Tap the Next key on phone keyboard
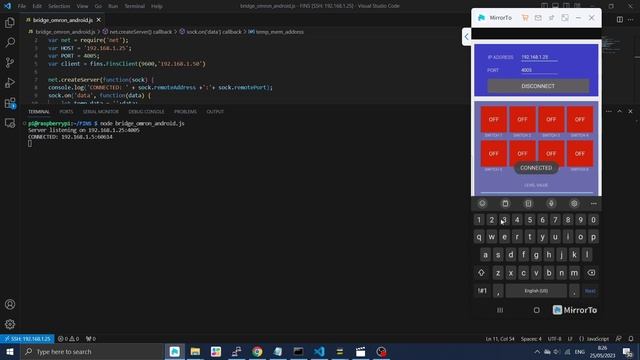640x360 pixels. 590,291
